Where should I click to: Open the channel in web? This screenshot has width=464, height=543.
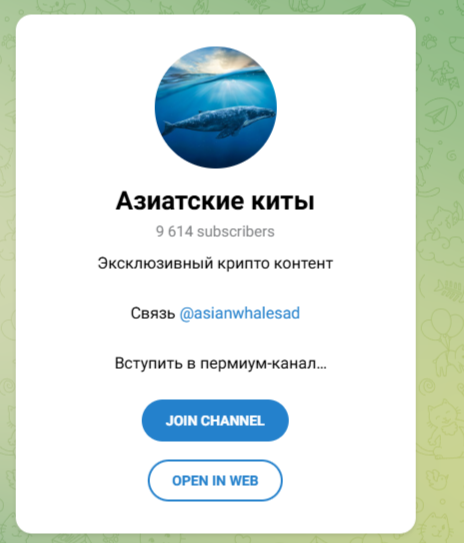coord(215,481)
